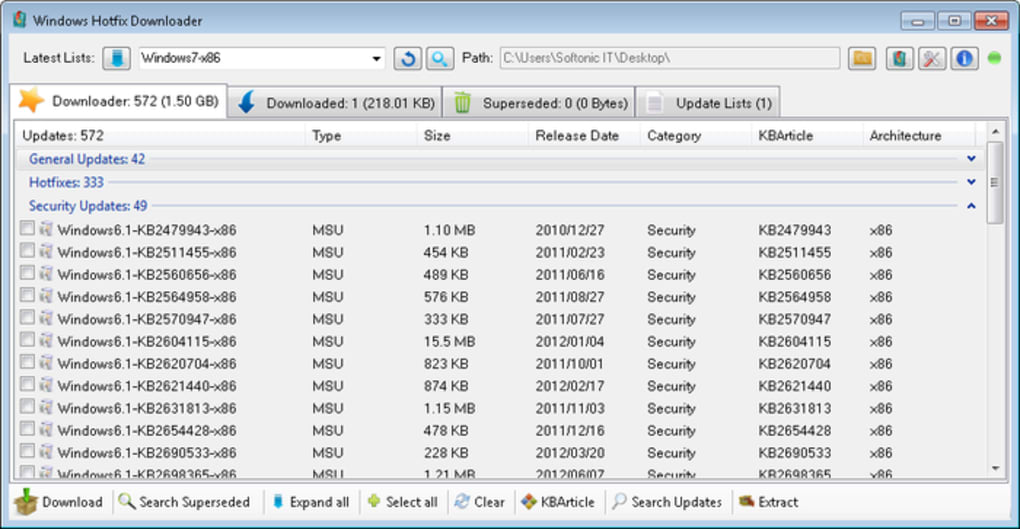The height and width of the screenshot is (529, 1020).
Task: Sort by the Size column header
Action: [472, 135]
